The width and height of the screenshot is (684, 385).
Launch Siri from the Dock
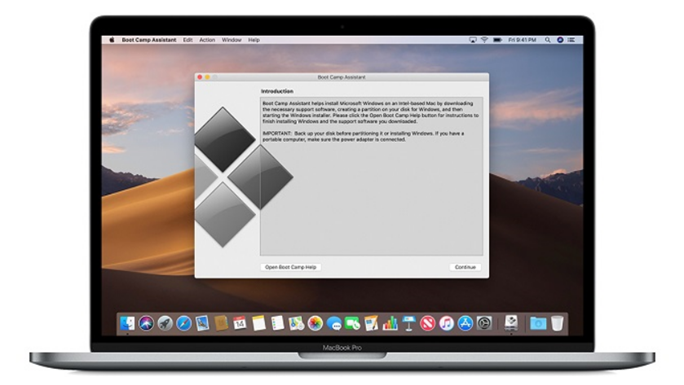[x=146, y=324]
